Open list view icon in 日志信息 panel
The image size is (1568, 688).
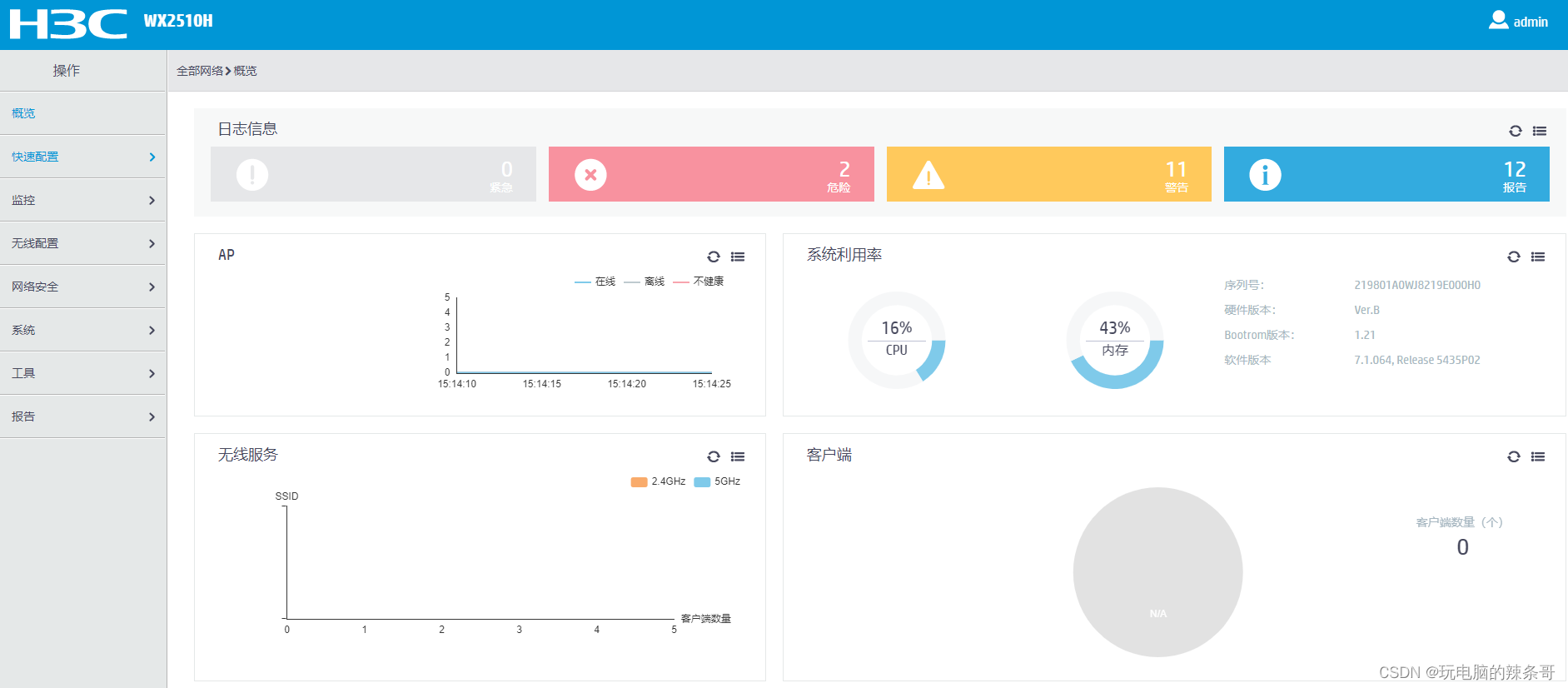pos(1540,131)
